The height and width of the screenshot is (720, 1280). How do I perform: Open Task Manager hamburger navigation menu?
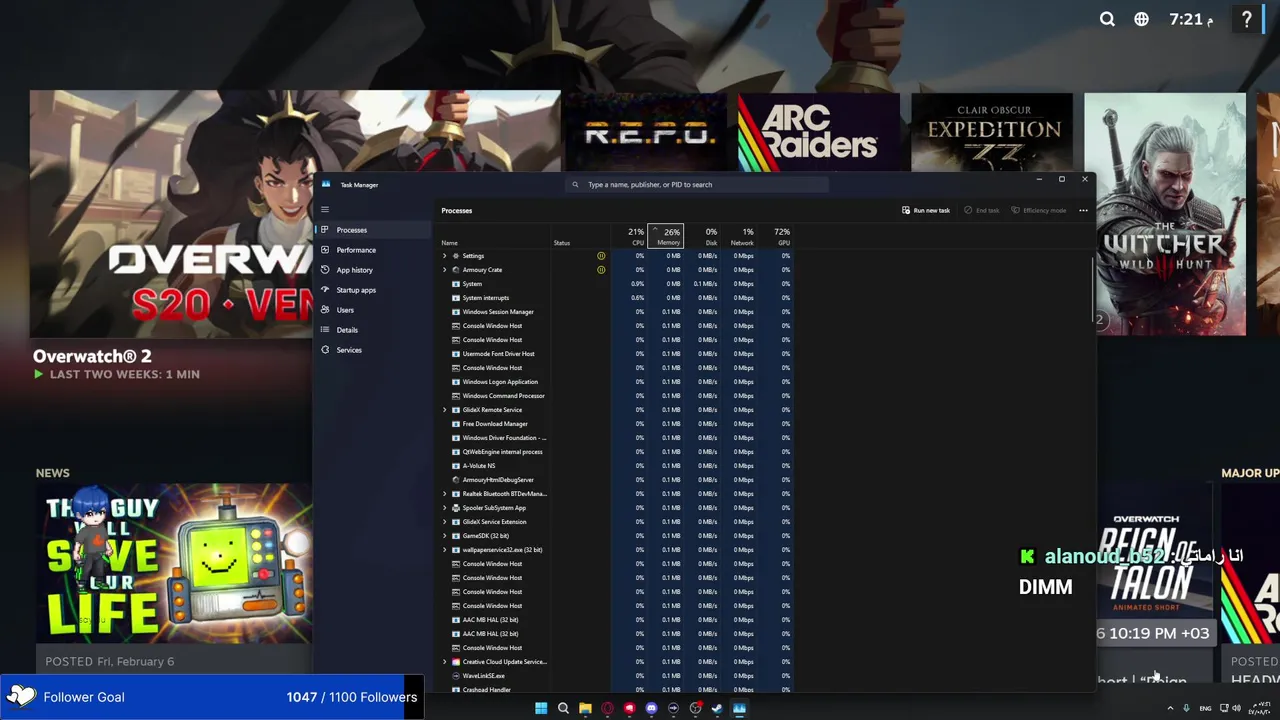(324, 210)
